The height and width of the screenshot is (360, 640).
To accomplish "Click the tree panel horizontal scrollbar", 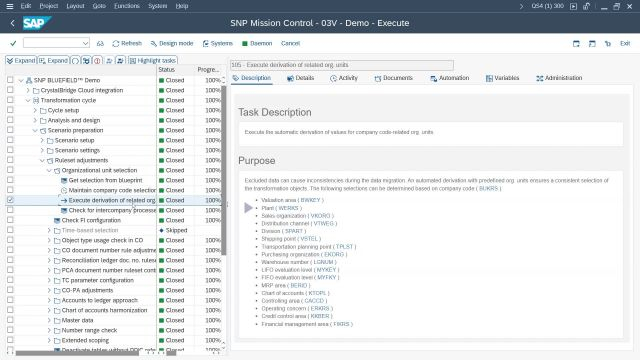I will tap(77, 353).
